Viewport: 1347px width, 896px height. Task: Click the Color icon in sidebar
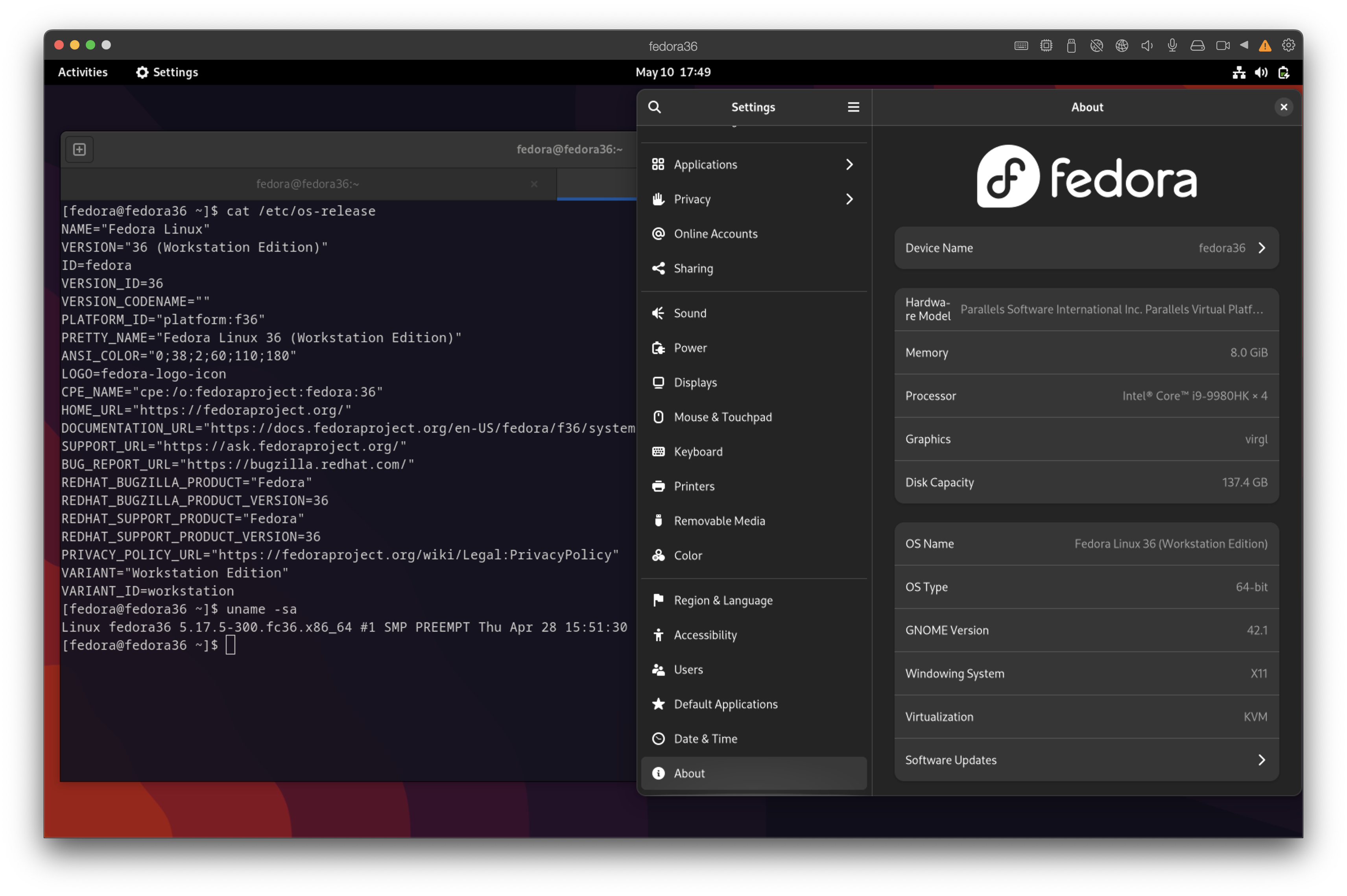point(658,555)
